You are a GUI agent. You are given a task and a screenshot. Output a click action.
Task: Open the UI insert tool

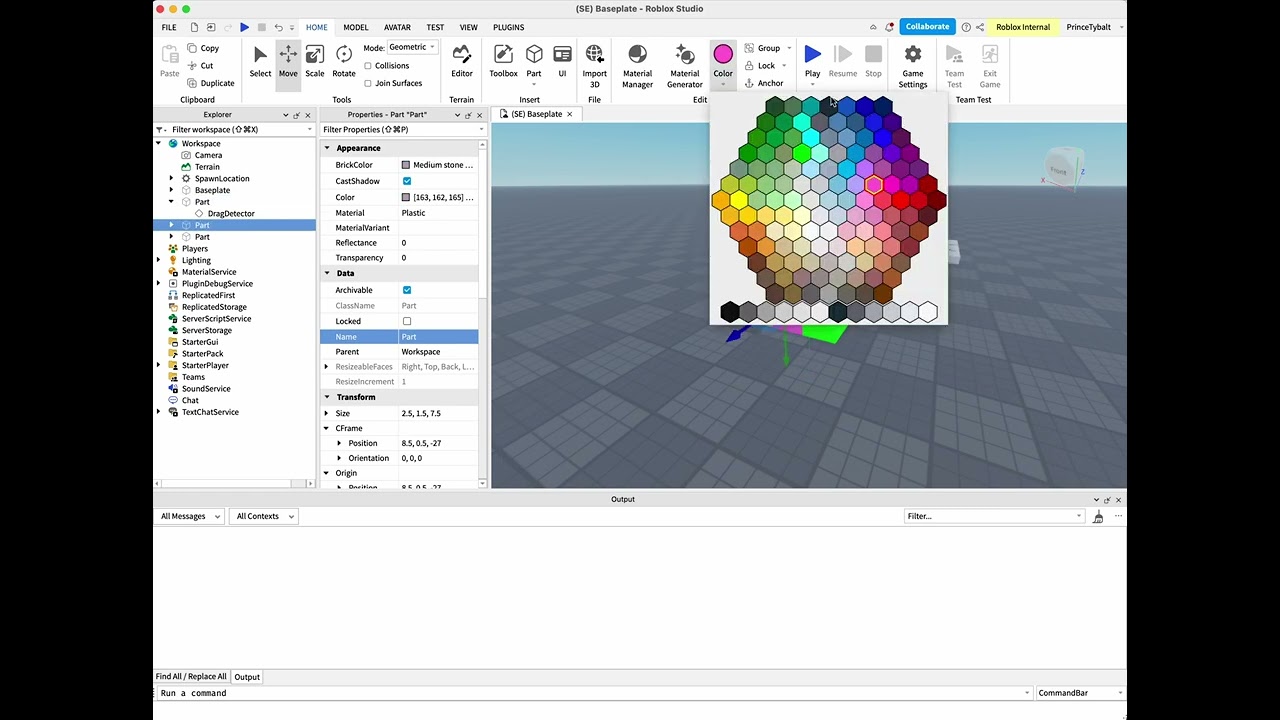[x=562, y=62]
